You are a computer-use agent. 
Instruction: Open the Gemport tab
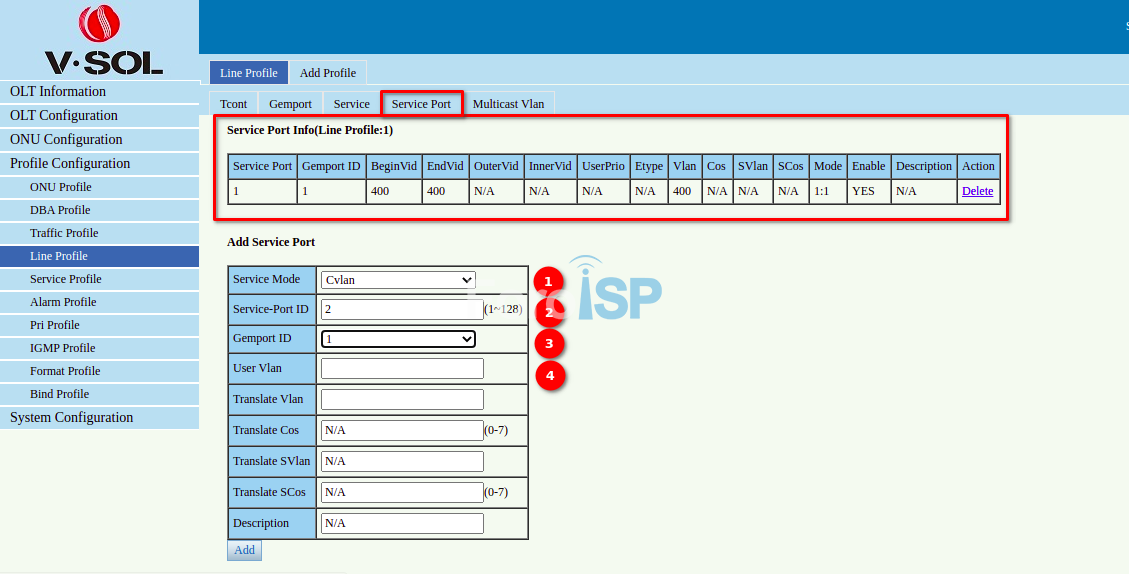(x=290, y=104)
